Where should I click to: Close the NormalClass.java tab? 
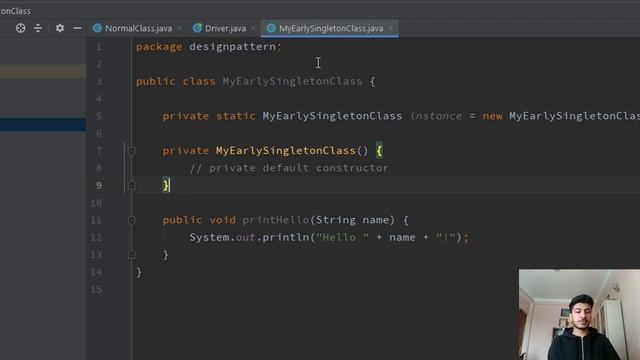pos(179,28)
